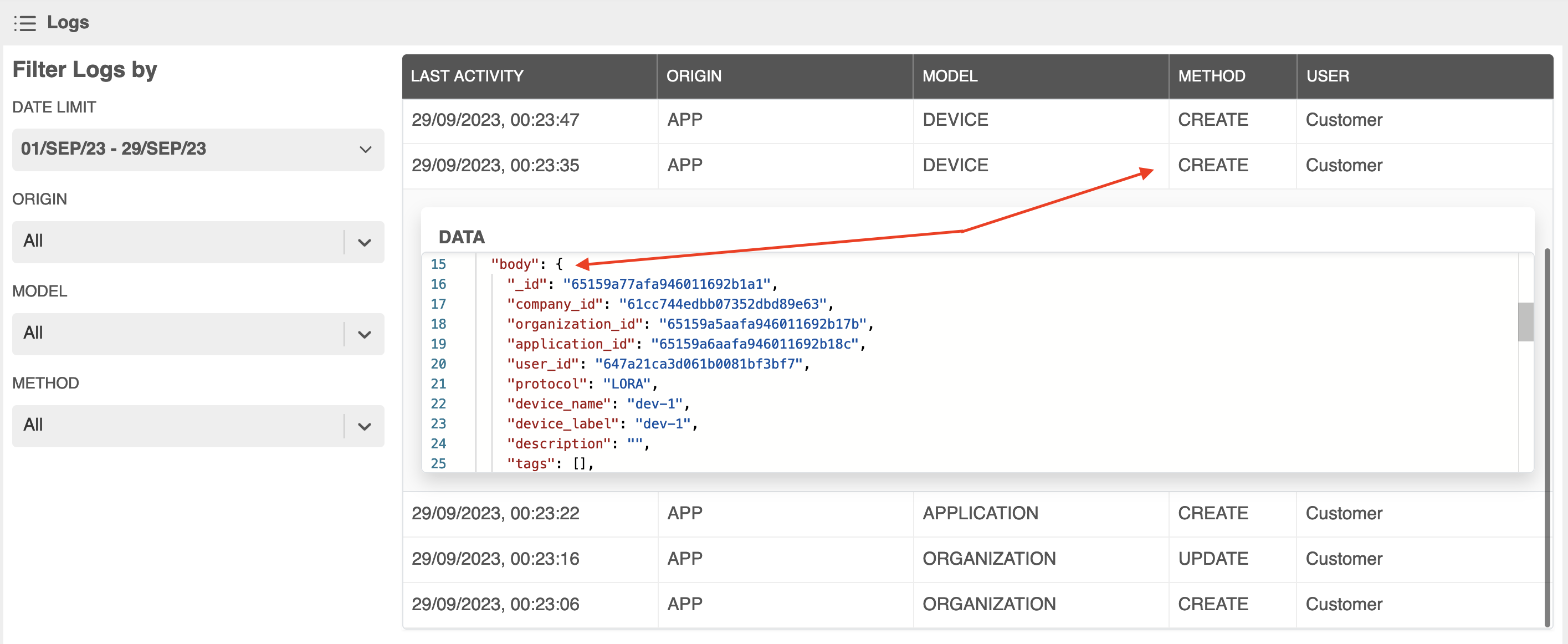
Task: Click the "description" line in JSON
Action: pyautogui.click(x=578, y=444)
